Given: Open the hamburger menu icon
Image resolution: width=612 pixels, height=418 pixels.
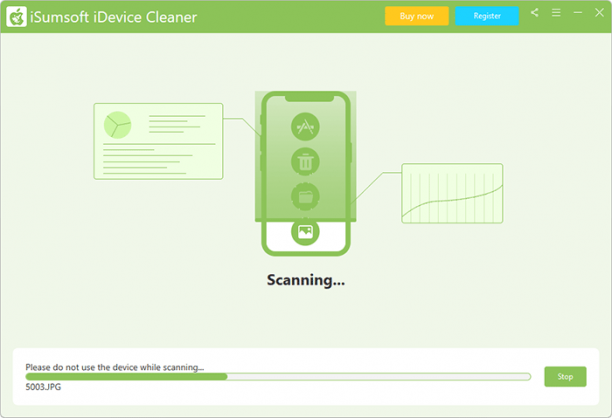Looking at the screenshot, I should click(x=556, y=13).
